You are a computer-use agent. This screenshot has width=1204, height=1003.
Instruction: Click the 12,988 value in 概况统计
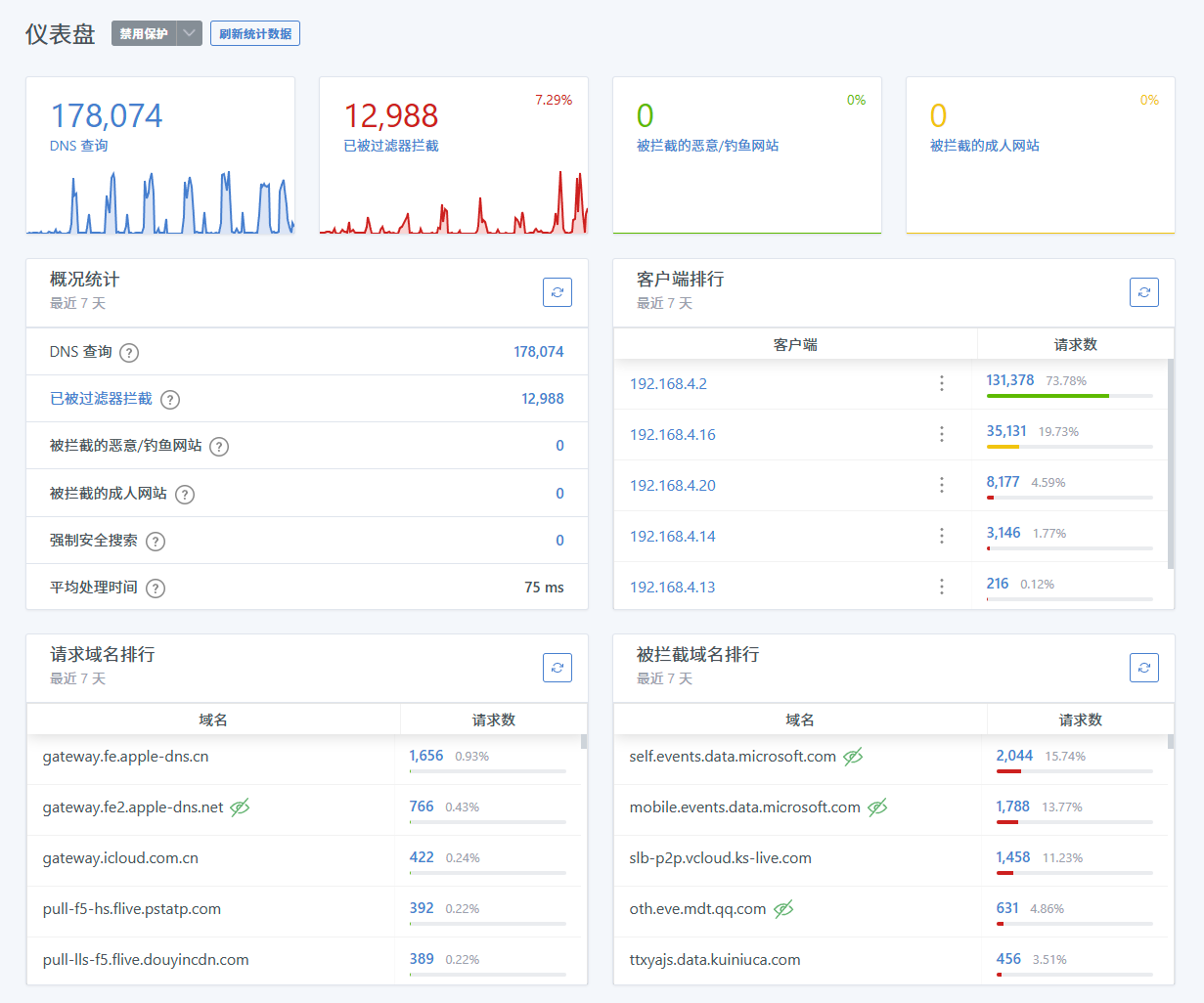point(543,399)
